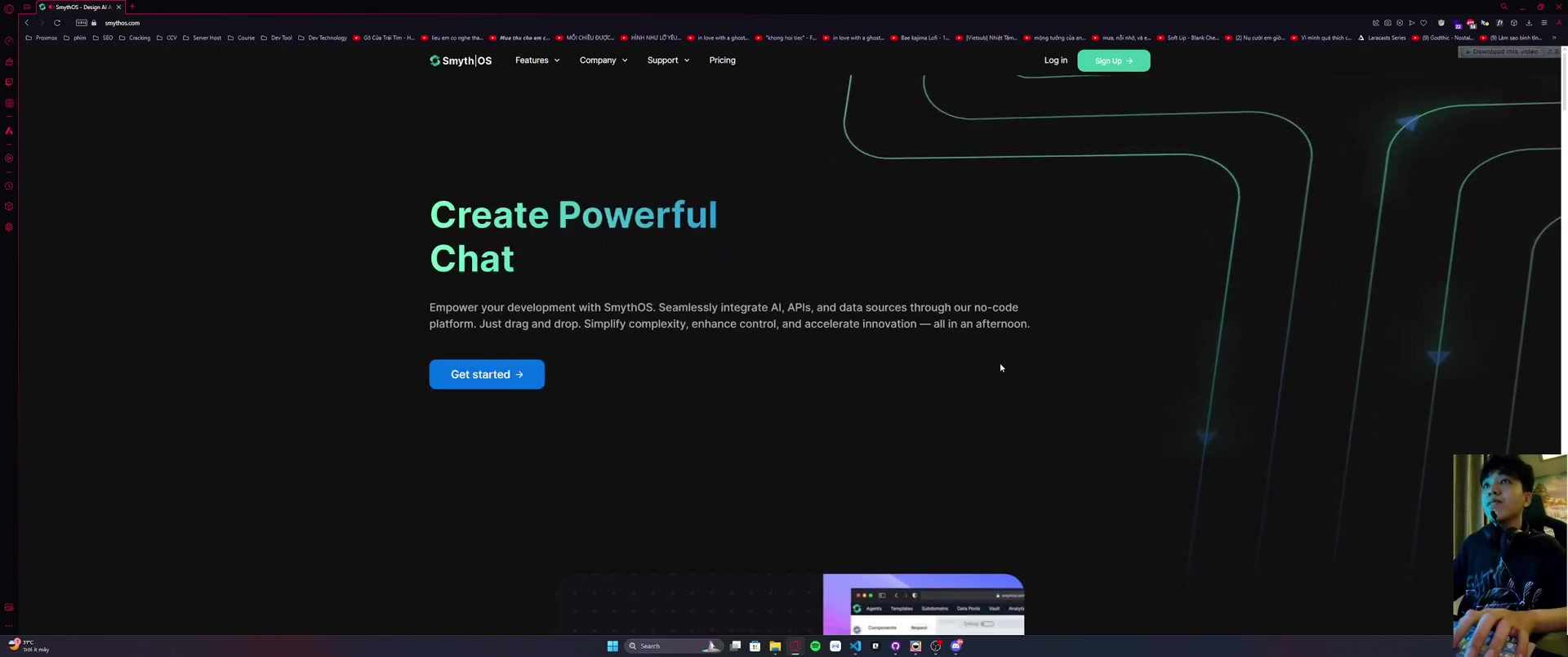Open Visual Studio Code from taskbar
The width and height of the screenshot is (1568, 657).
coord(855,646)
